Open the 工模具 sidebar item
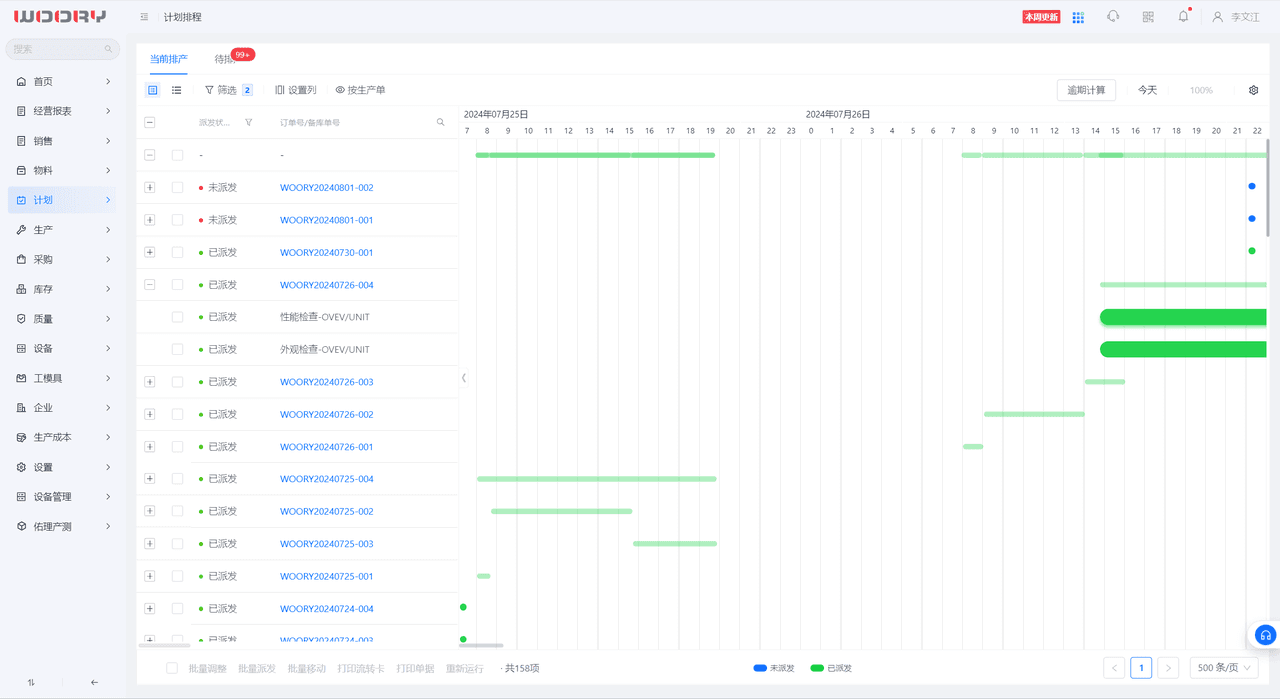This screenshot has height=699, width=1280. click(x=64, y=378)
